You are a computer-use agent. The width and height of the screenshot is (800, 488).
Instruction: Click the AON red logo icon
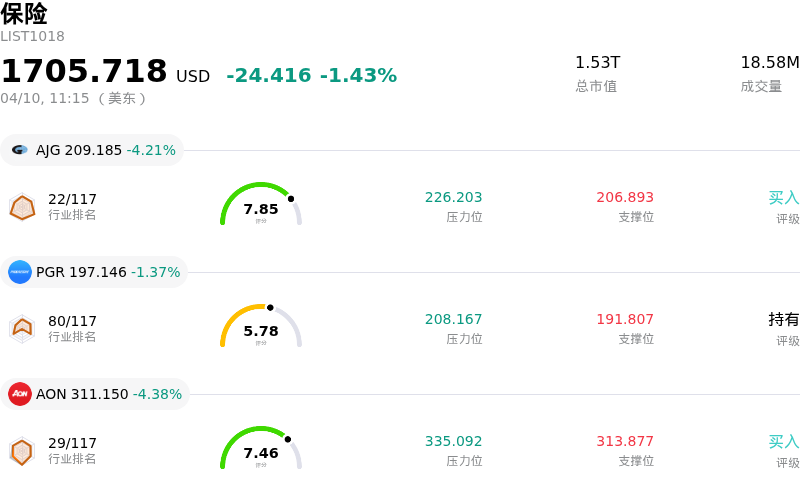click(20, 394)
